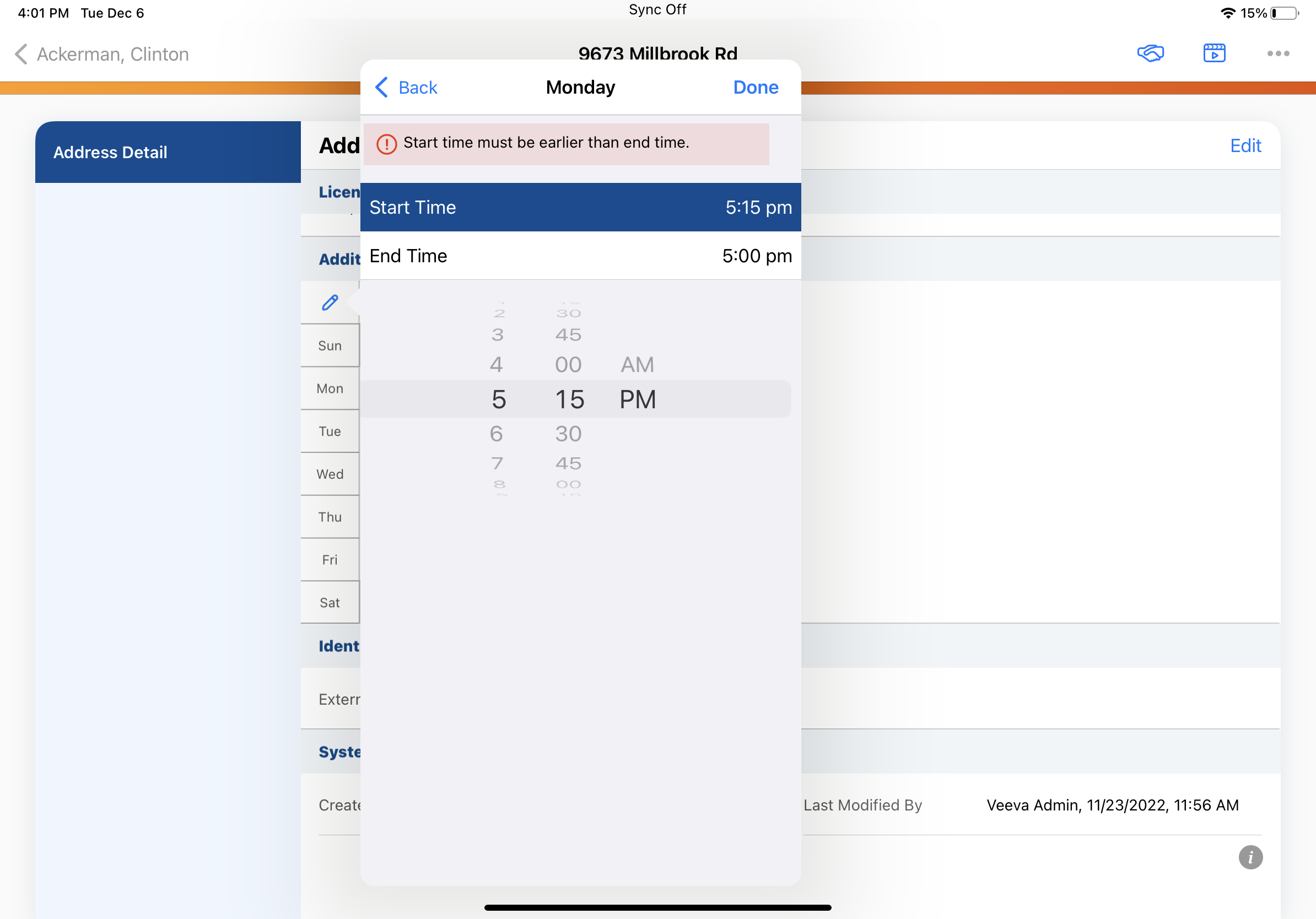This screenshot has height=919, width=1316.
Task: Go Back from the Monday popover
Action: point(406,87)
